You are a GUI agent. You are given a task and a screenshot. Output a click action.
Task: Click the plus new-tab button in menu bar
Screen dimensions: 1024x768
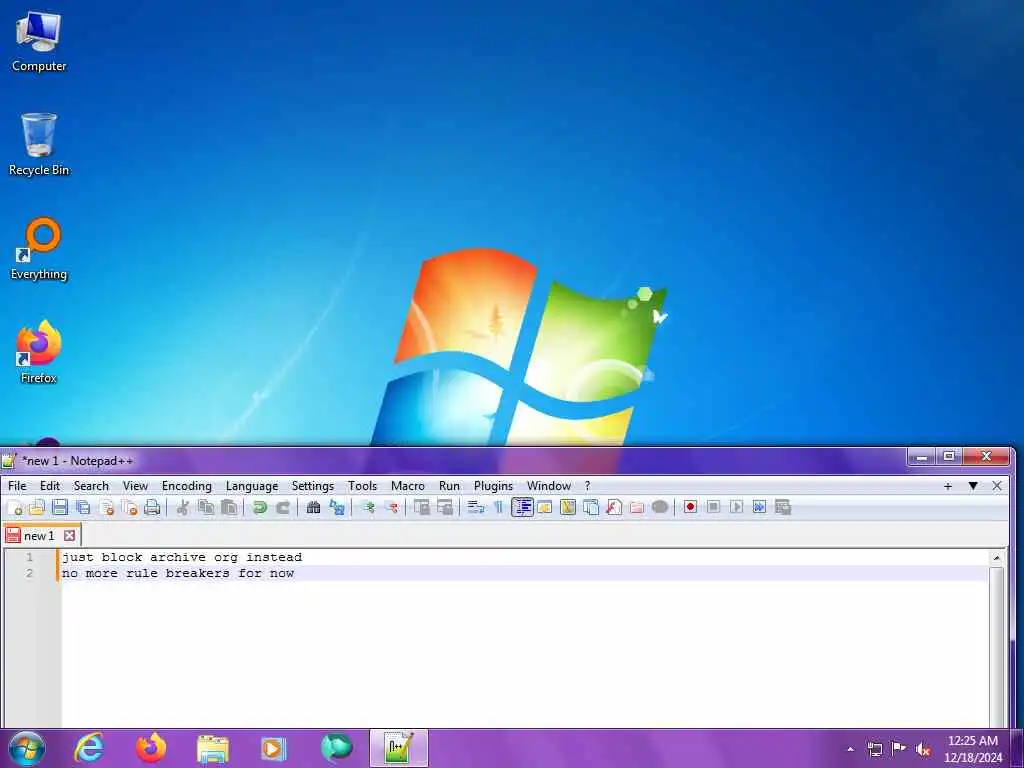point(948,486)
